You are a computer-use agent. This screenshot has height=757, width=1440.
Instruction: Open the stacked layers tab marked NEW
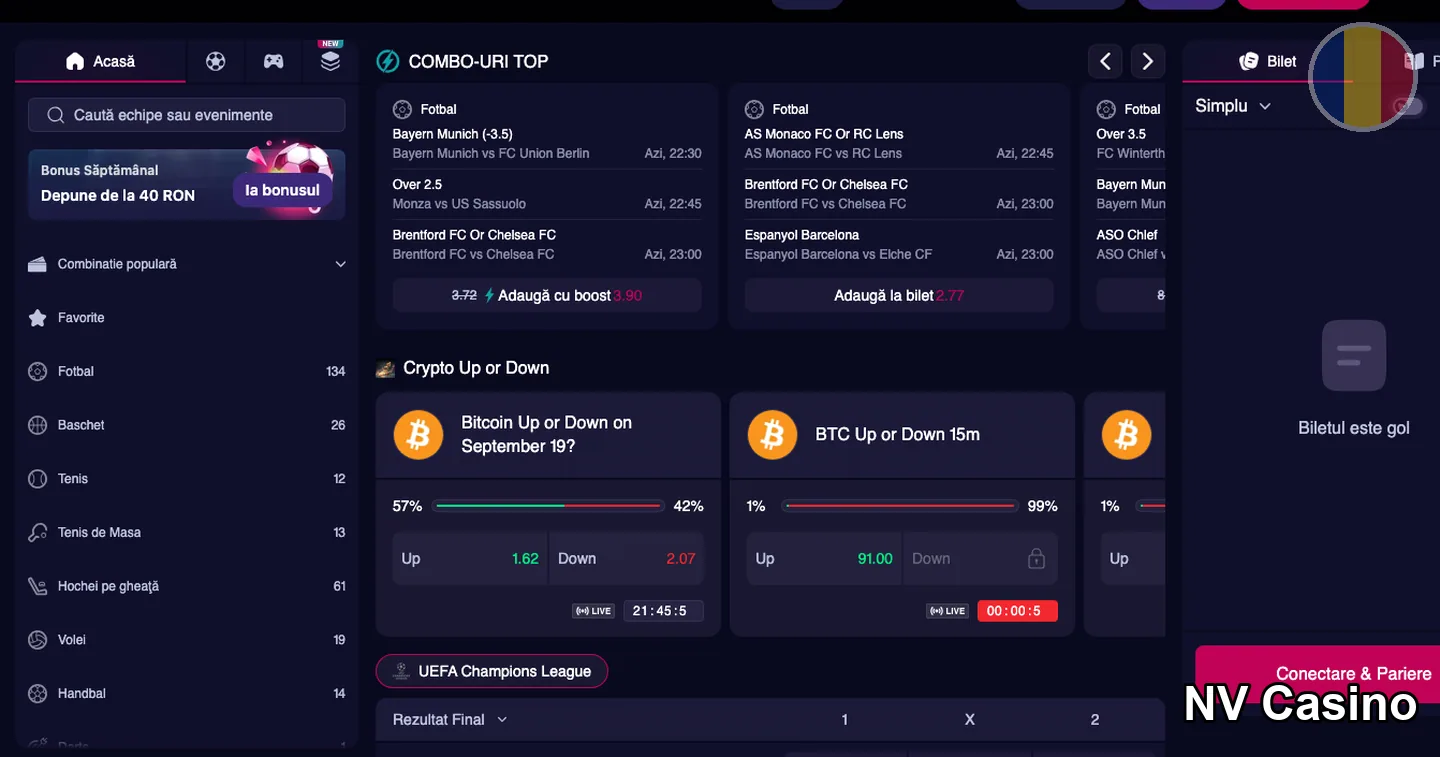330,61
